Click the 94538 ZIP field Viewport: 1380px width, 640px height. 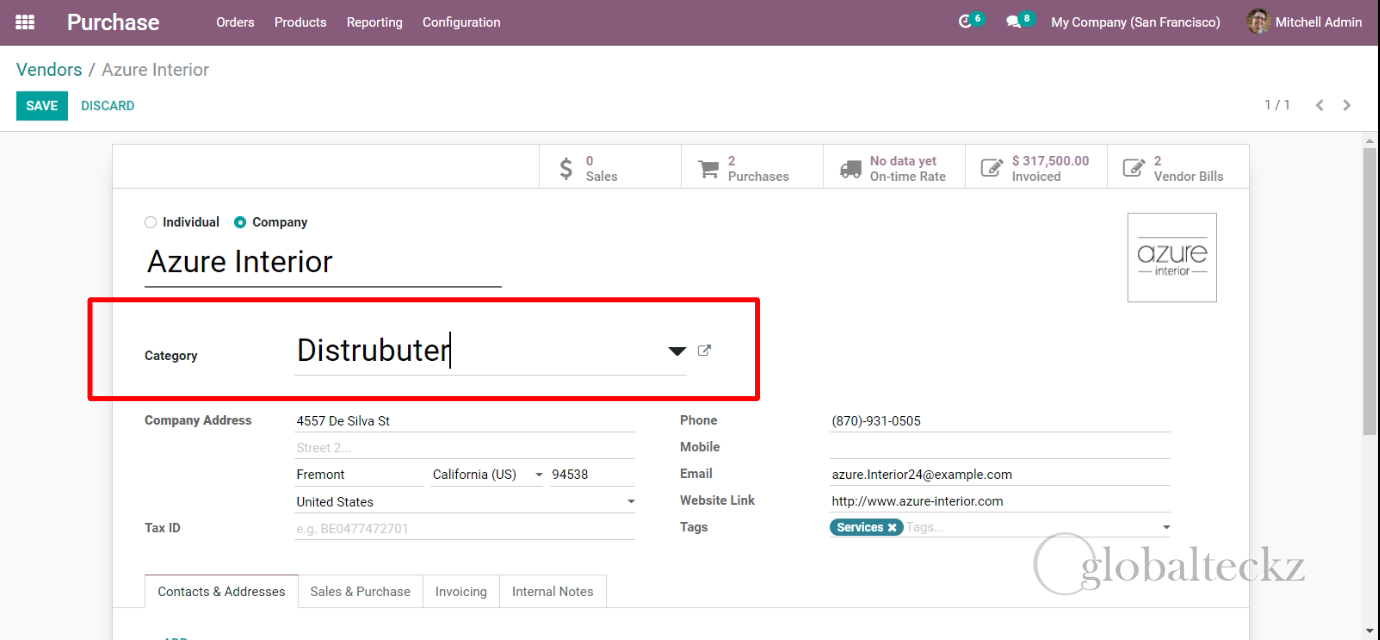592,475
